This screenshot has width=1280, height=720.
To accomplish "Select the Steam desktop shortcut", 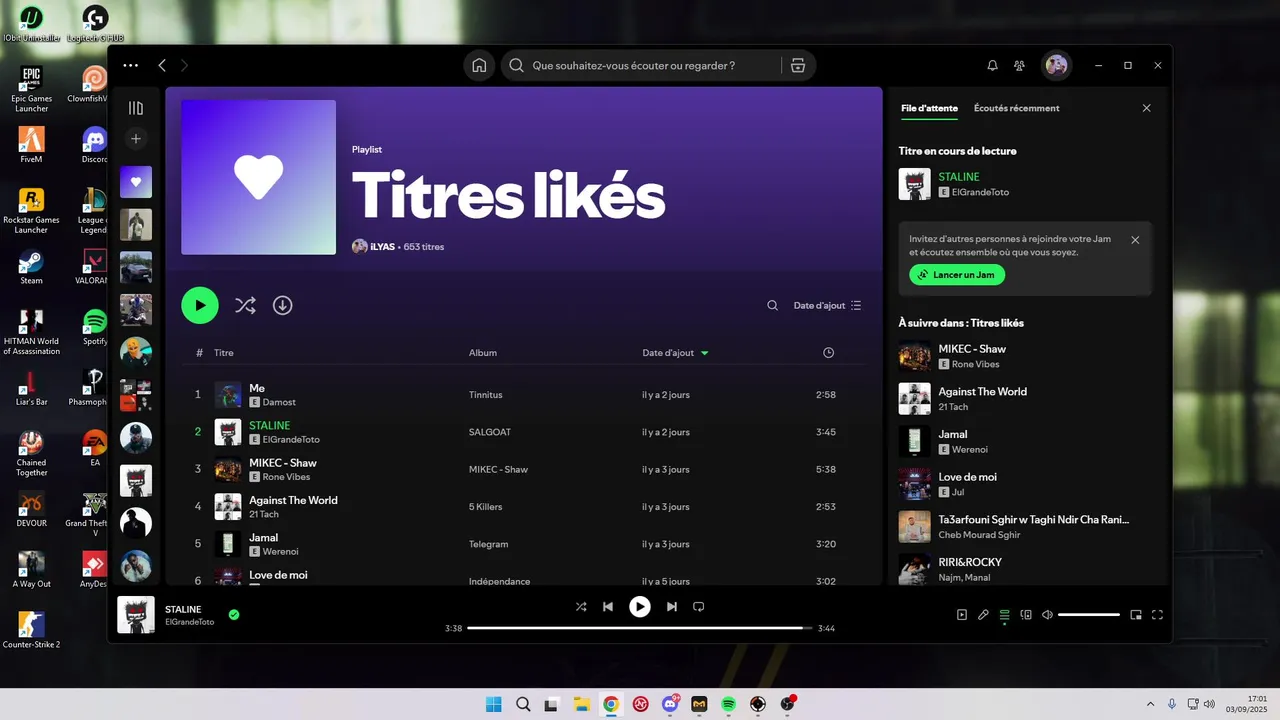I will [31, 266].
